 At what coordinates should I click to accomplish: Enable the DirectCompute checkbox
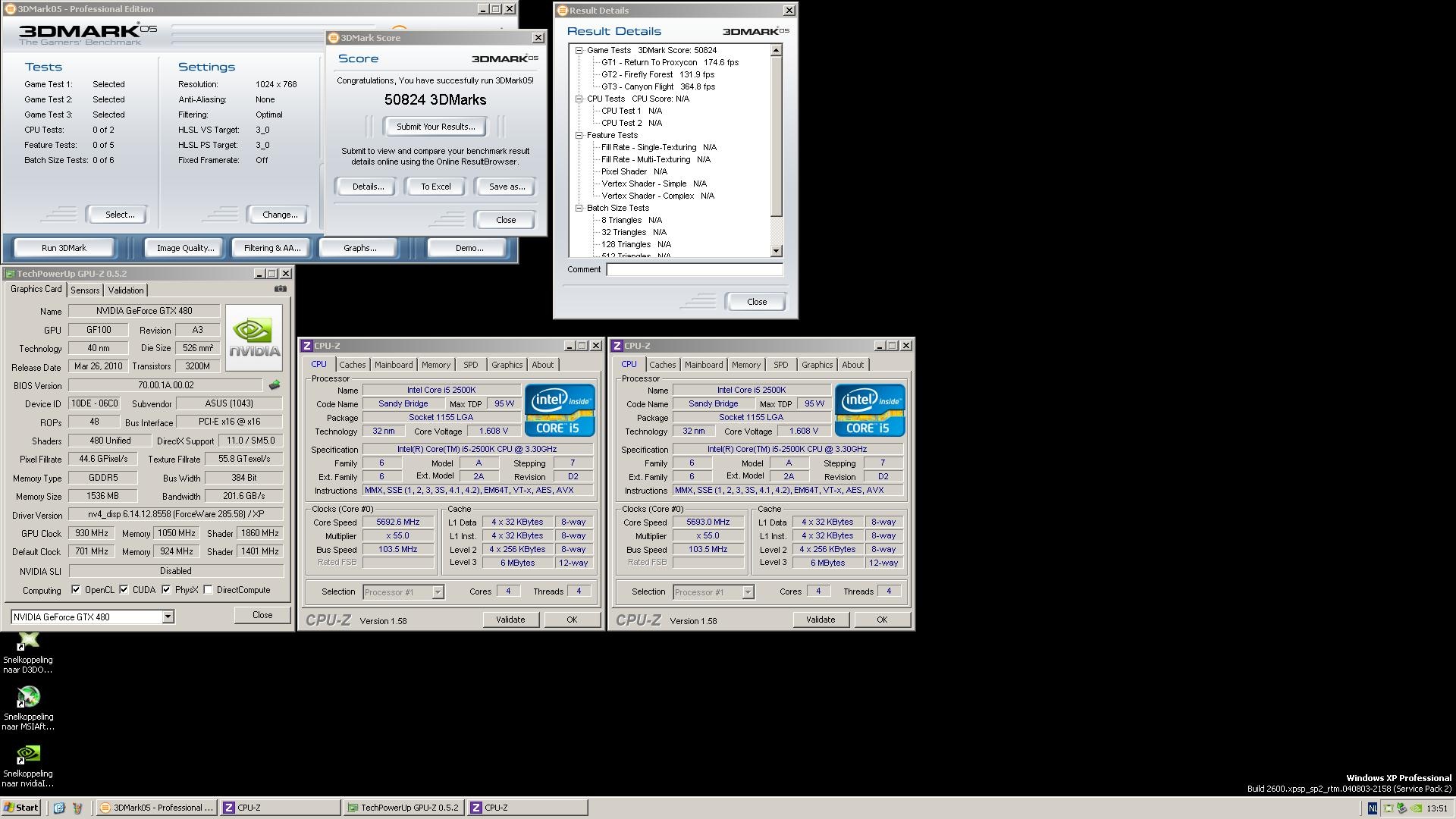208,590
